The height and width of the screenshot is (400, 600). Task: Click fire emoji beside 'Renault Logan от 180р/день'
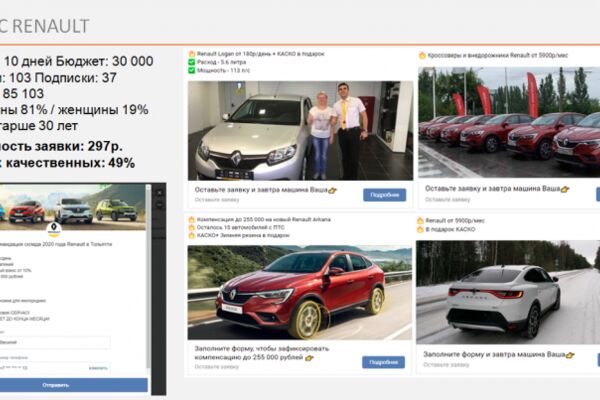pyautogui.click(x=192, y=54)
